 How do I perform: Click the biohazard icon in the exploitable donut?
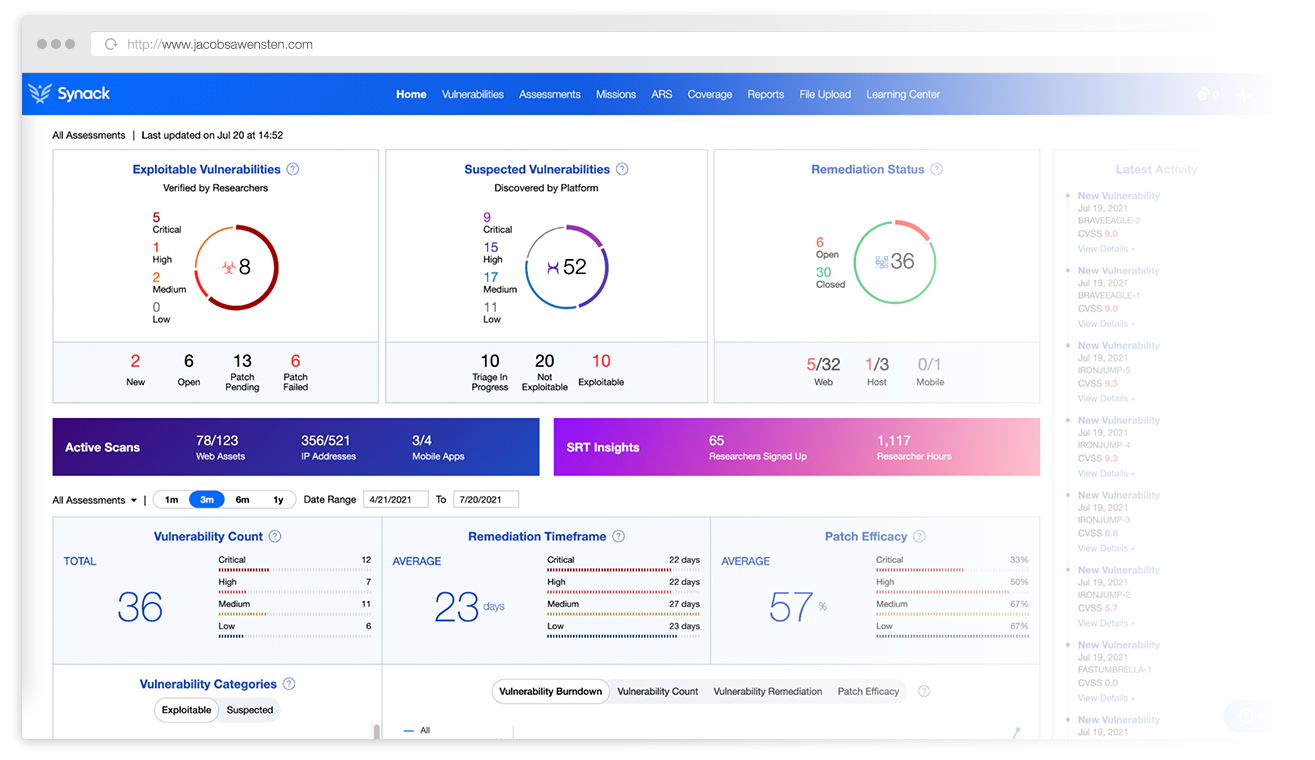pos(228,267)
